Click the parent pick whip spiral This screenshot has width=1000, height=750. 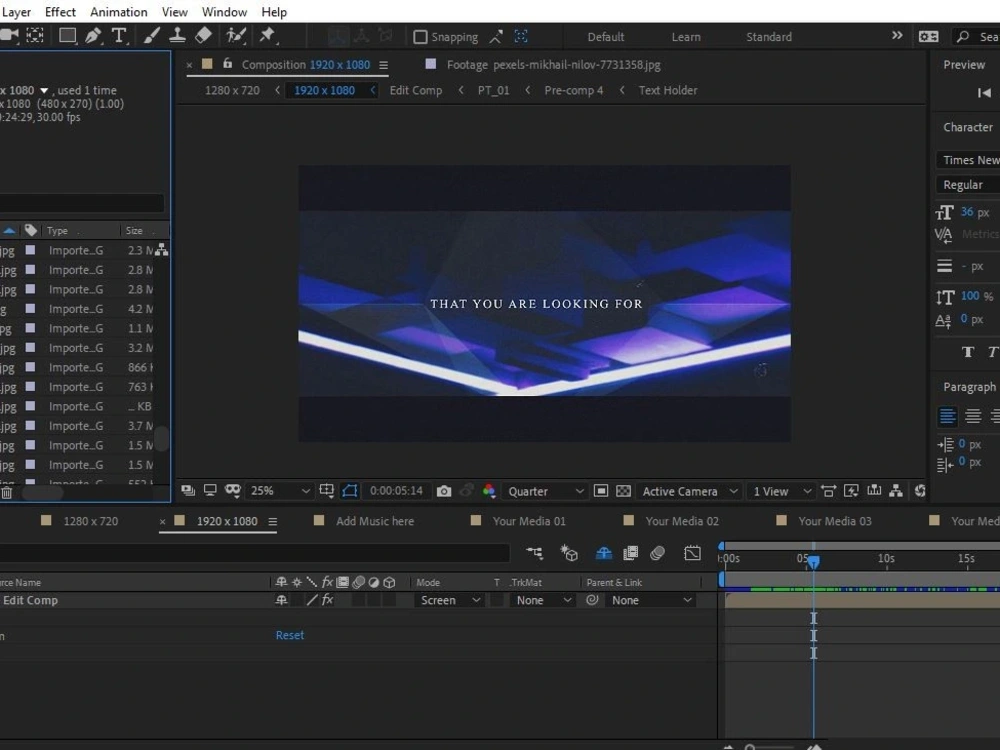[592, 600]
